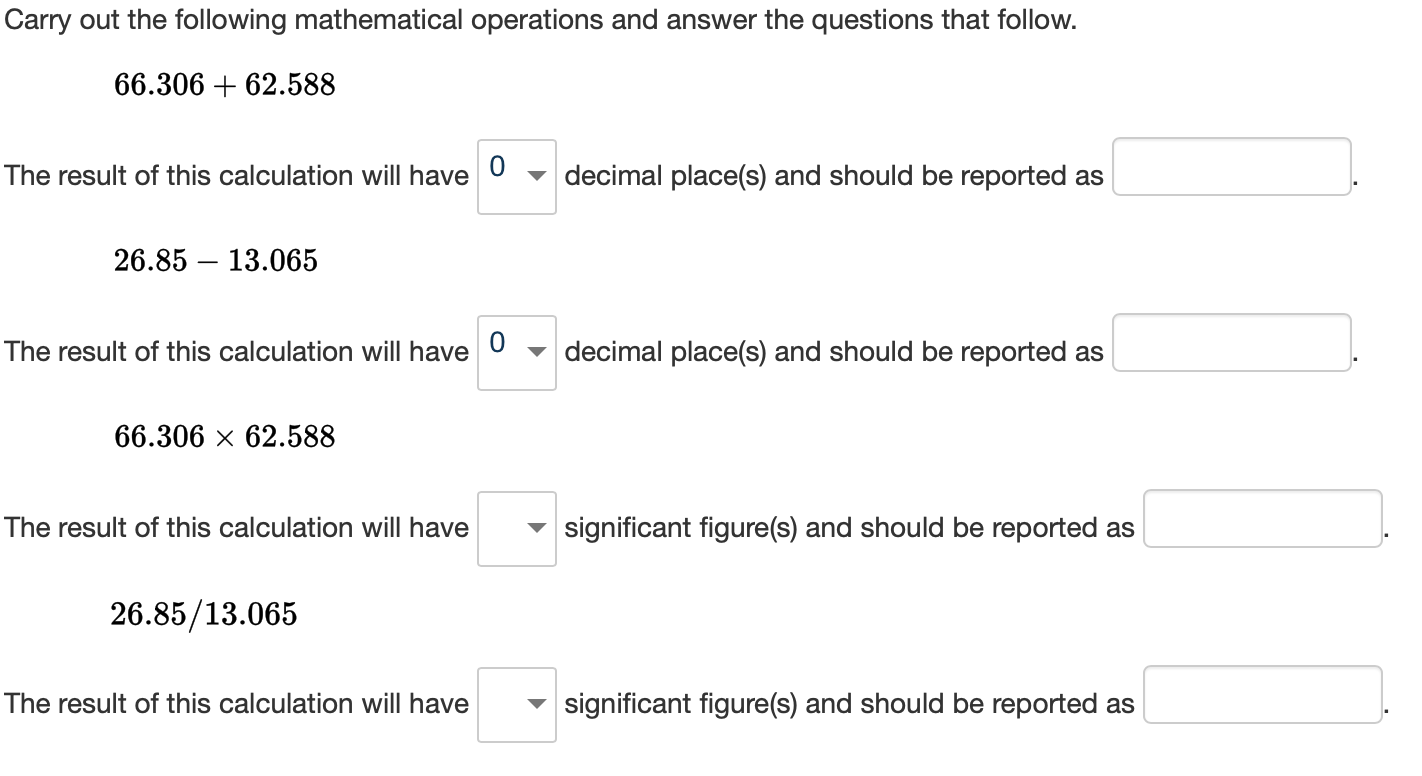
Task: Select the '0' value shown in the subtraction dropdown
Action: point(498,344)
